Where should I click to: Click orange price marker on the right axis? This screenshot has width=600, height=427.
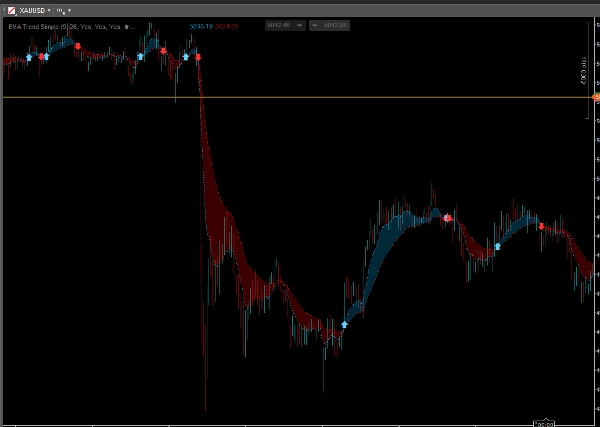coord(595,97)
